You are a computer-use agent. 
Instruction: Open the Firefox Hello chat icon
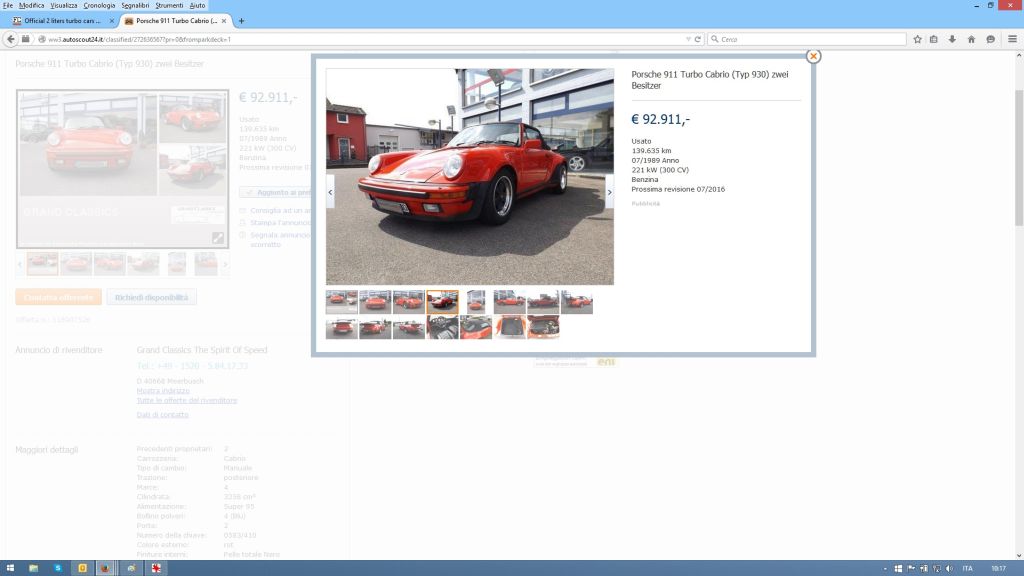point(991,39)
